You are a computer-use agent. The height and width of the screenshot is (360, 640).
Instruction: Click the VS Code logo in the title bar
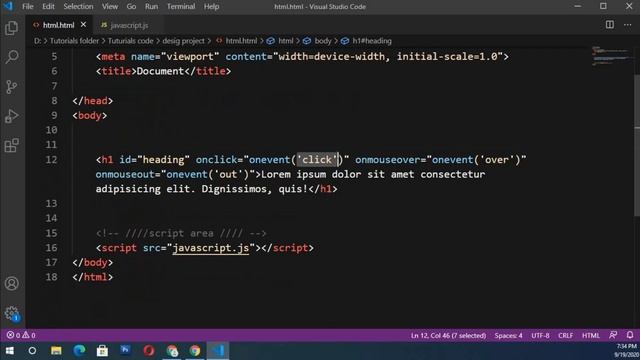point(8,7)
